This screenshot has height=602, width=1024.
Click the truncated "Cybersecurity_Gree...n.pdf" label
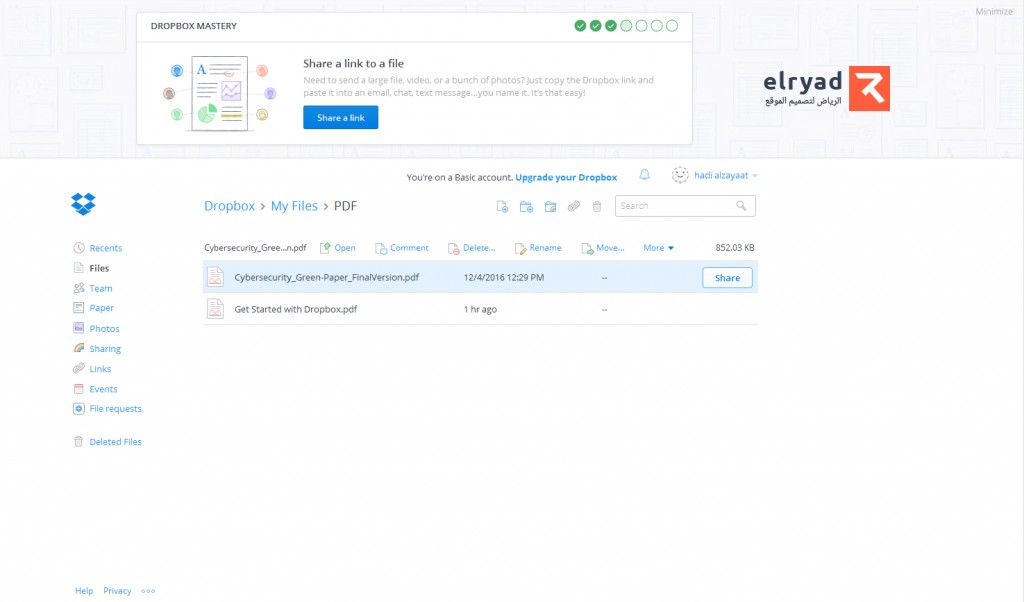pos(255,248)
